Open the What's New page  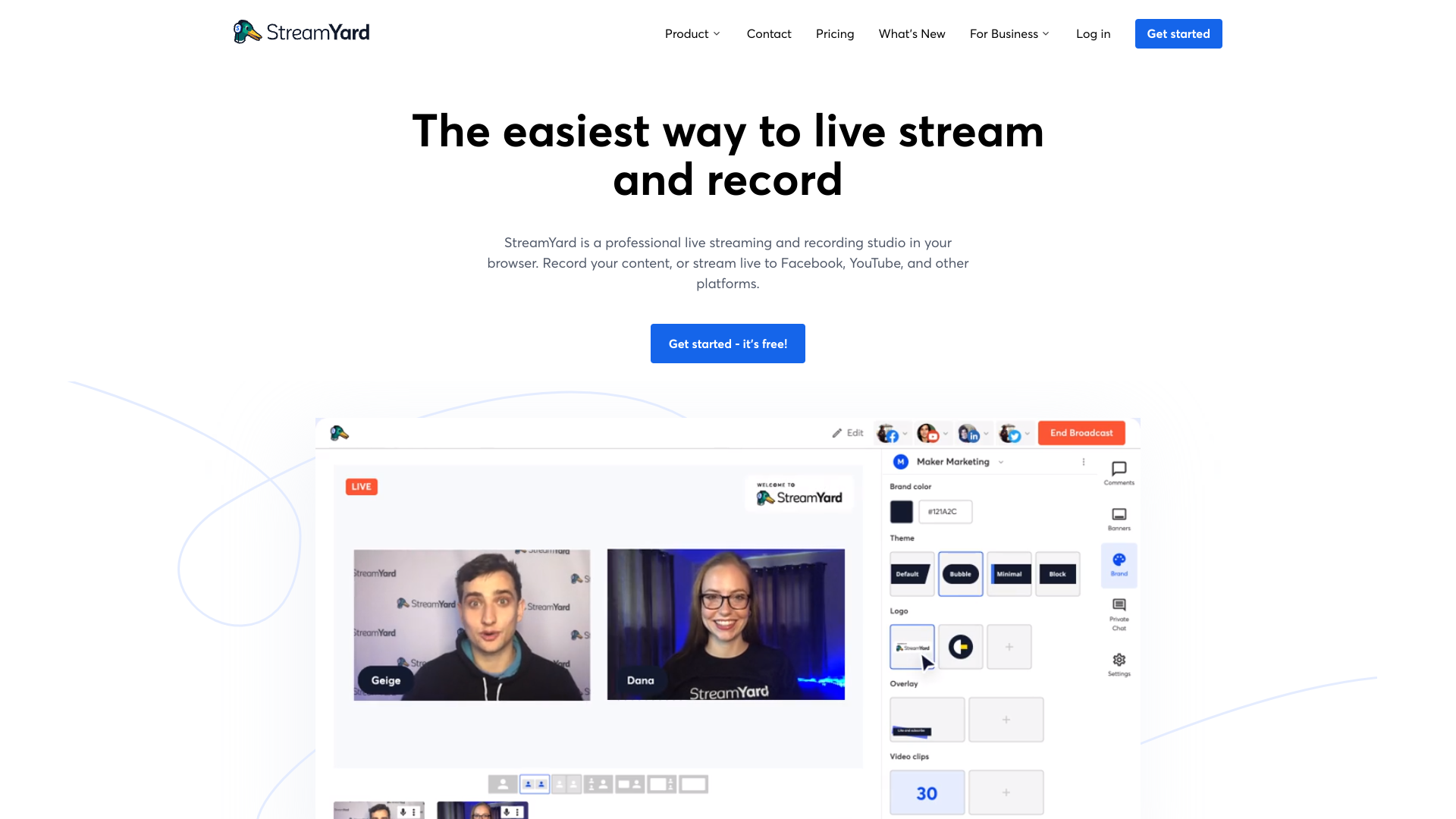pyautogui.click(x=911, y=33)
